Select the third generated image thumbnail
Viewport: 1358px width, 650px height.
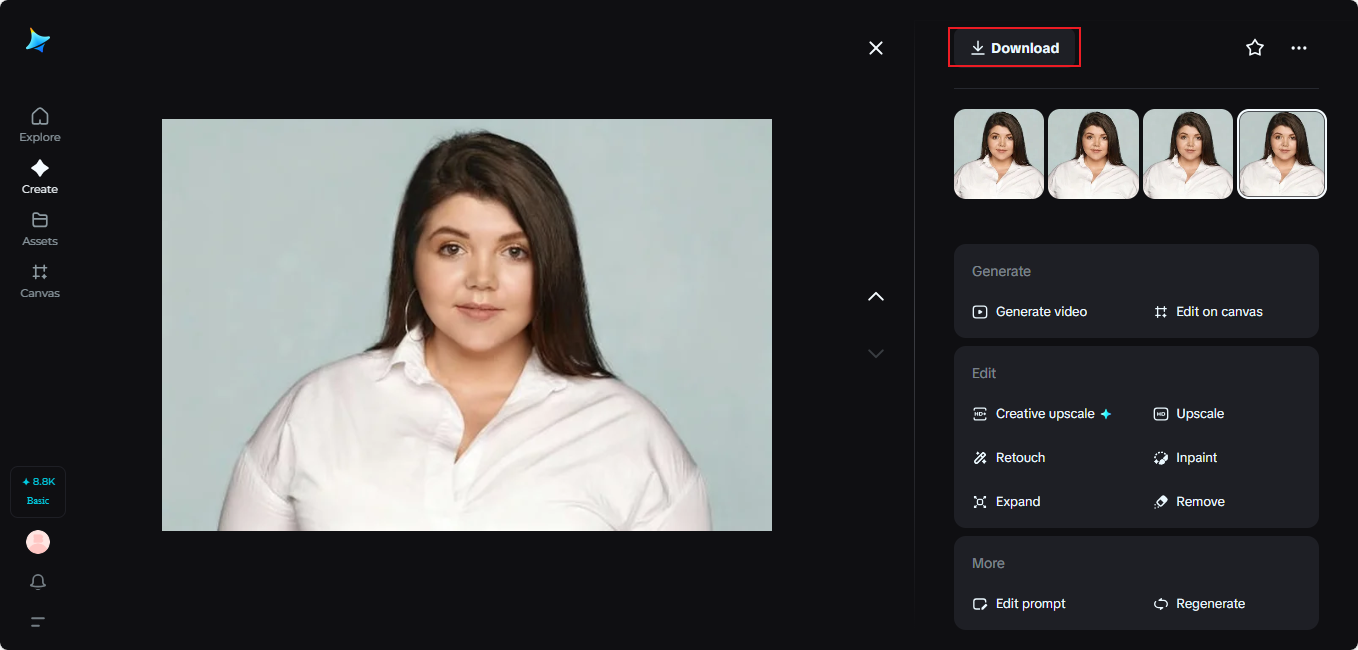(x=1188, y=154)
